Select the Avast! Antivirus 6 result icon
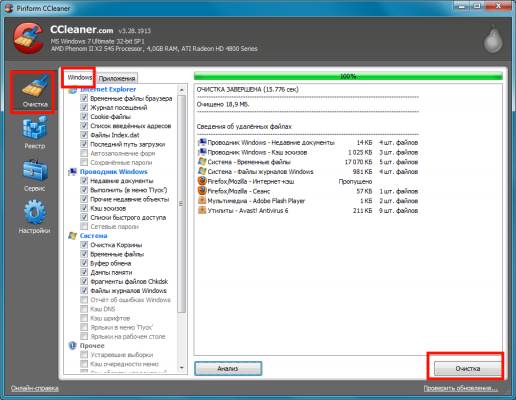This screenshot has height=400, width=516. pos(202,210)
